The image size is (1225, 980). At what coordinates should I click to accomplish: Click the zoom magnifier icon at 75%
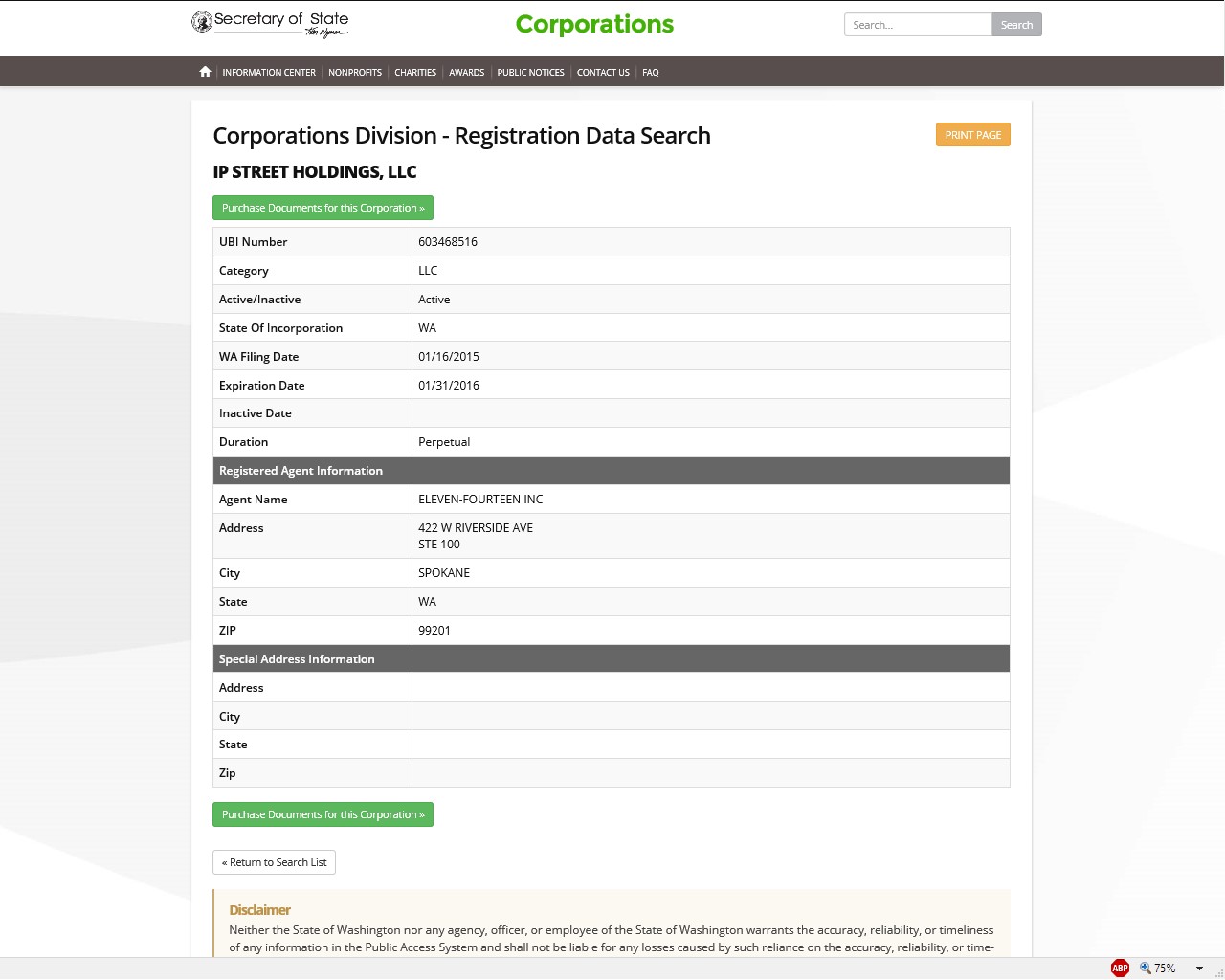tap(1146, 969)
